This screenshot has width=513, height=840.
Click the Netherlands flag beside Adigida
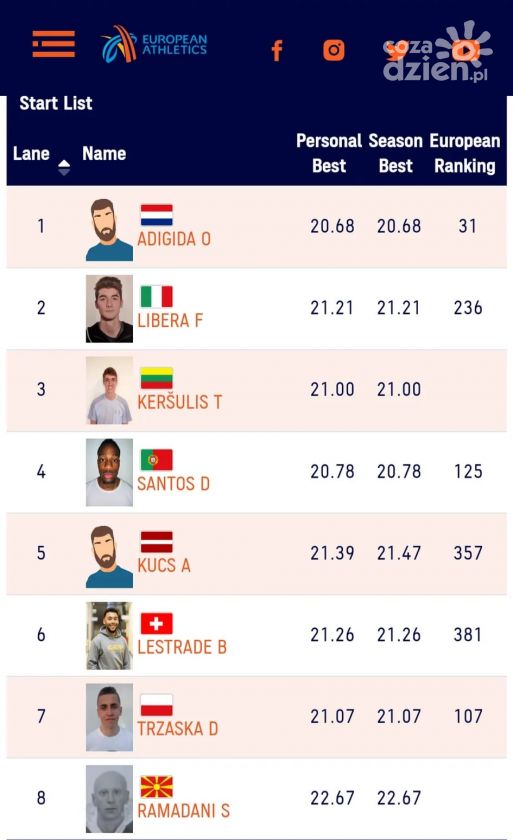156,215
